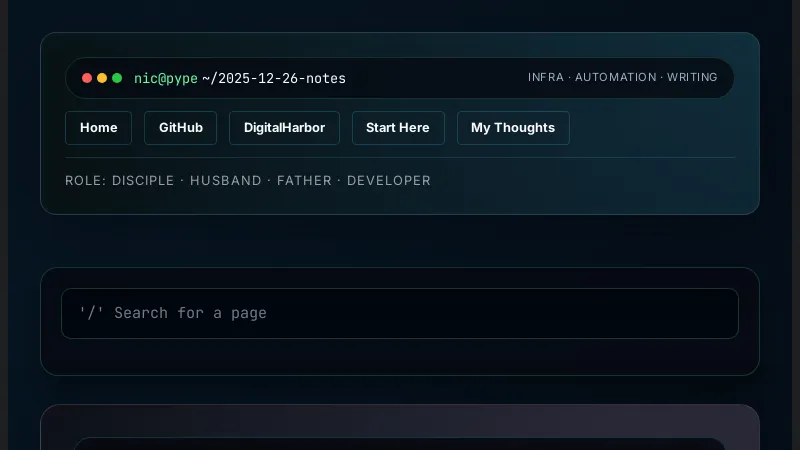Click the INFRA tagline word
This screenshot has width=800, height=450.
pos(545,77)
